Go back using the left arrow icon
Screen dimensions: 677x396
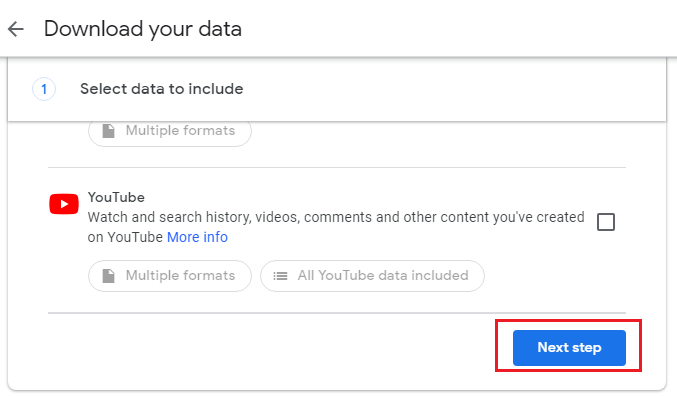16,29
